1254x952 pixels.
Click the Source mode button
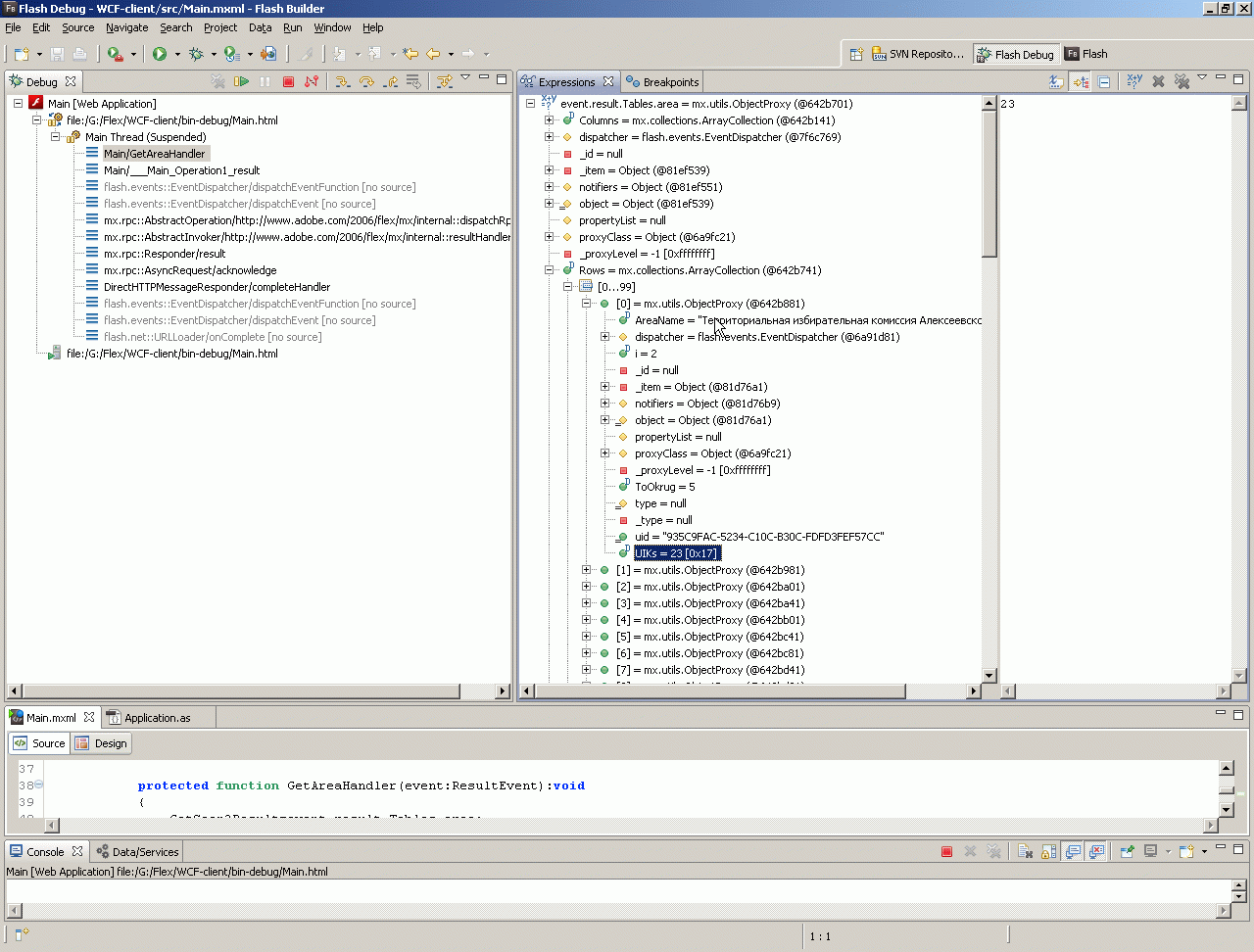coord(39,743)
